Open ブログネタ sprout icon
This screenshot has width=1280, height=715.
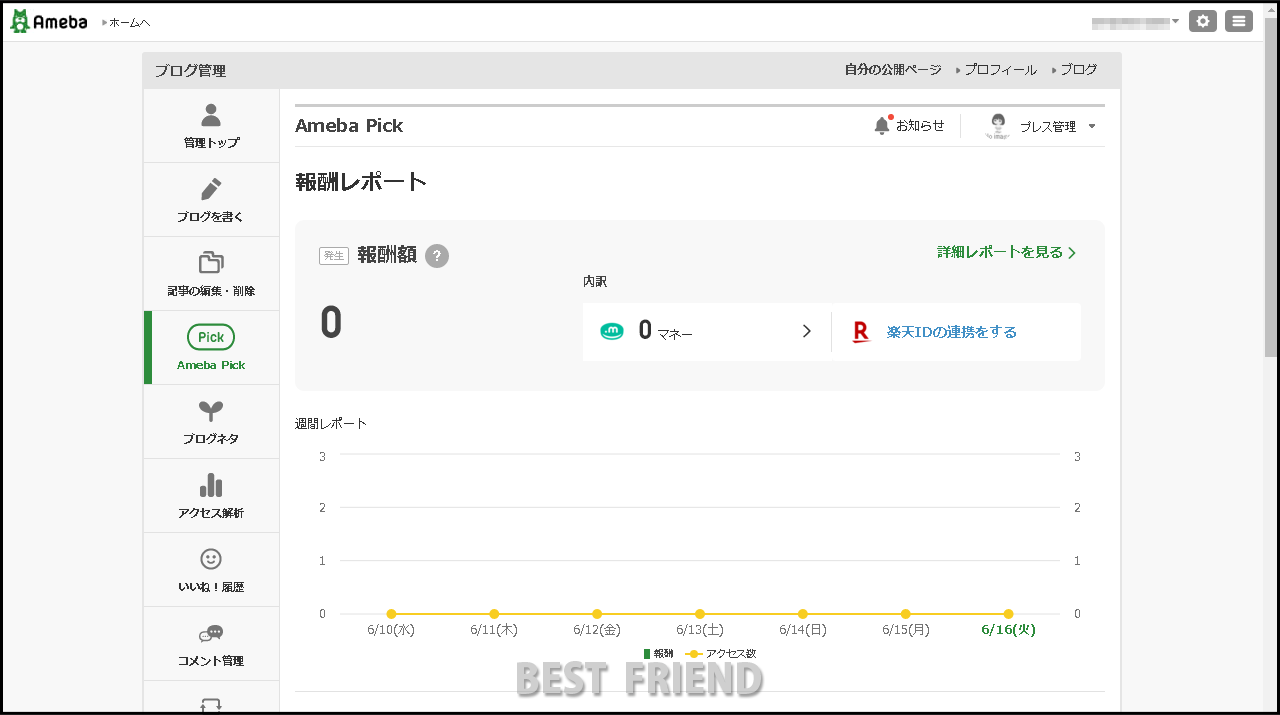pyautogui.click(x=211, y=410)
